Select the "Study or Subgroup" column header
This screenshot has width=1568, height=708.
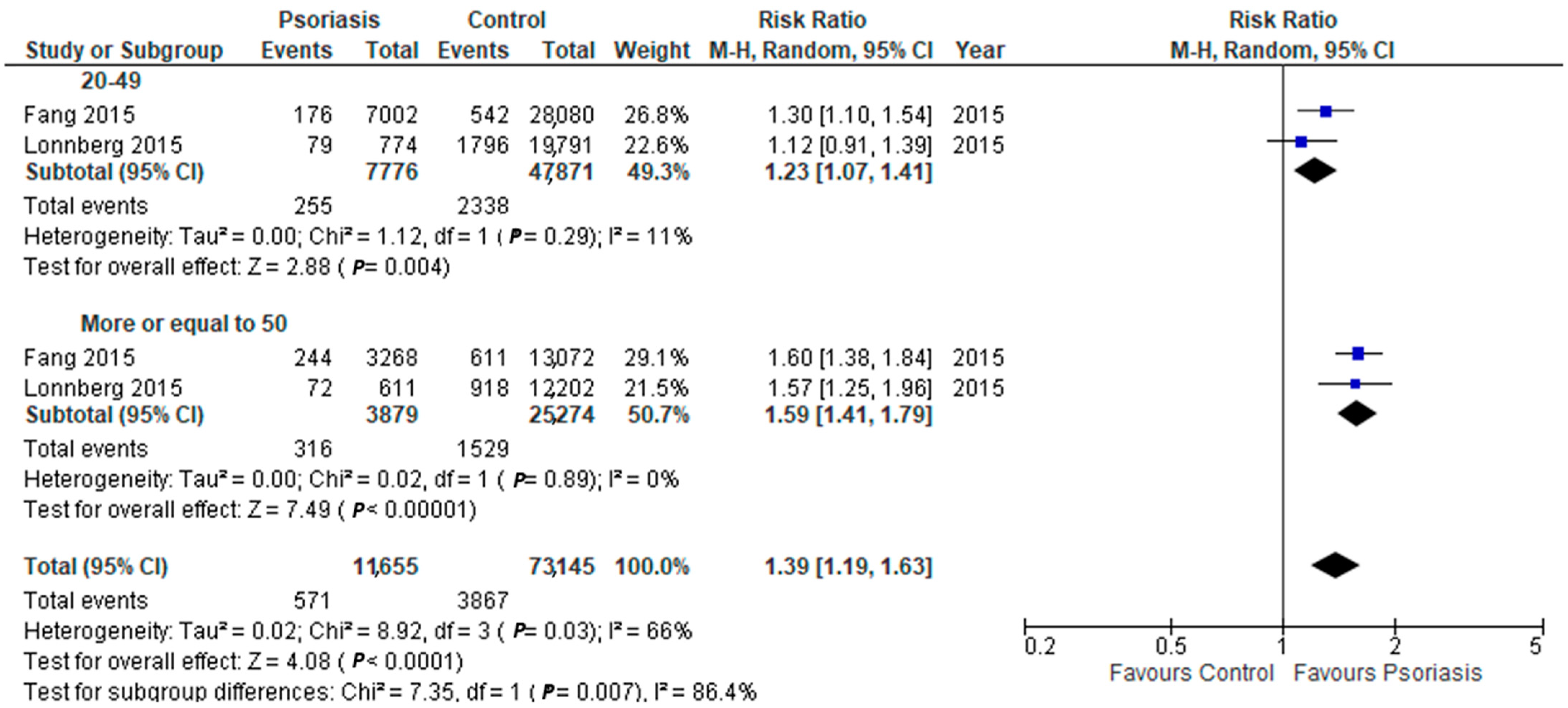124,50
